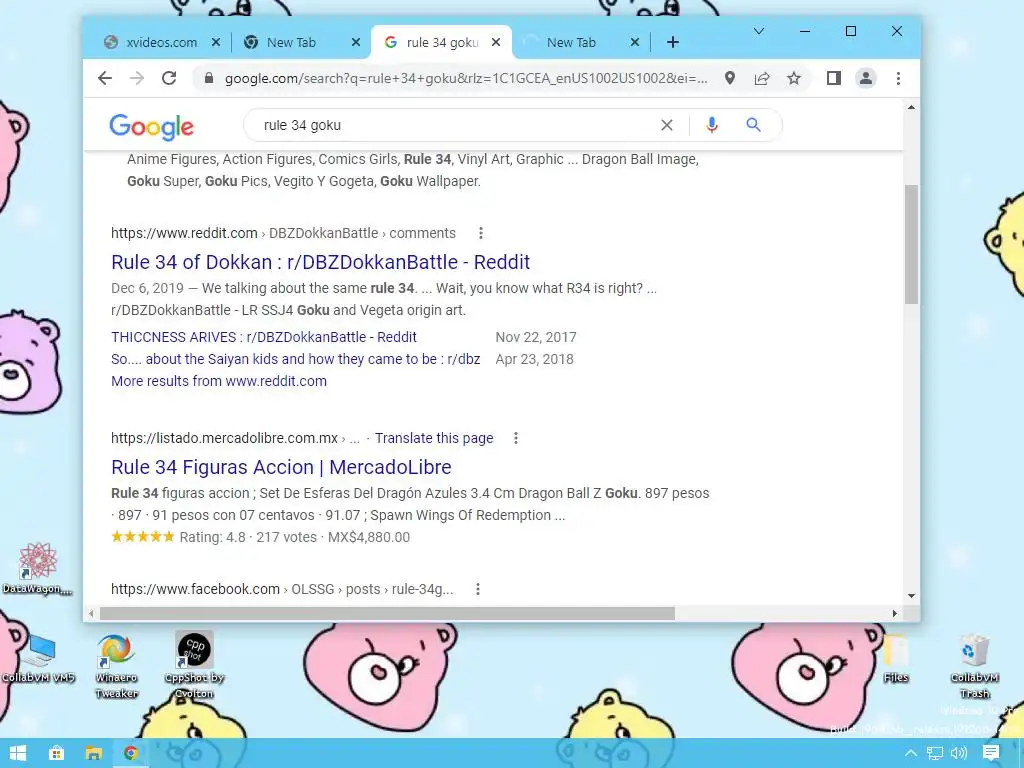Image resolution: width=1024 pixels, height=768 pixels.
Task: Focus the Google search input field
Action: (x=457, y=125)
